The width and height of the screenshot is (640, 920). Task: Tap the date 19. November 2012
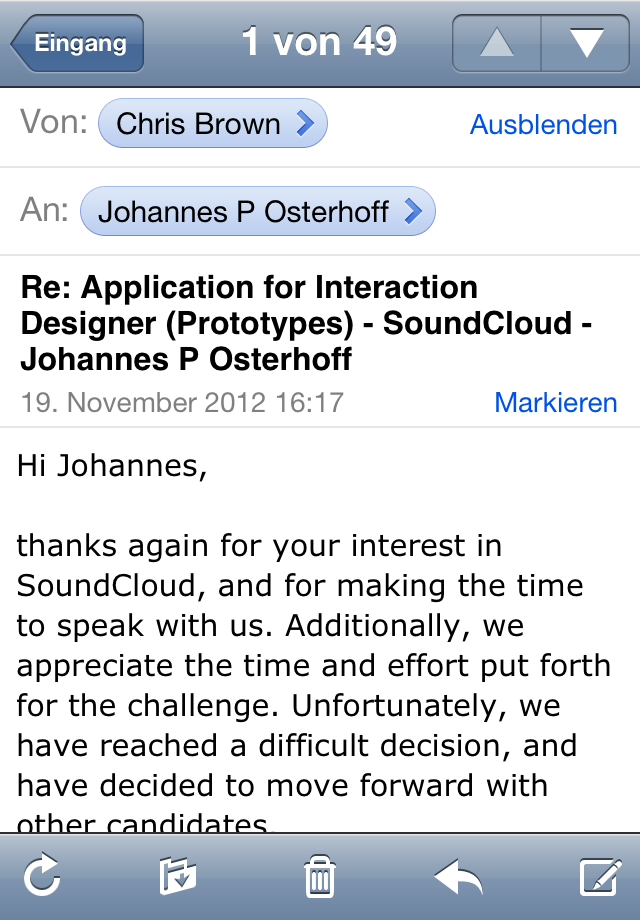pyautogui.click(x=182, y=403)
